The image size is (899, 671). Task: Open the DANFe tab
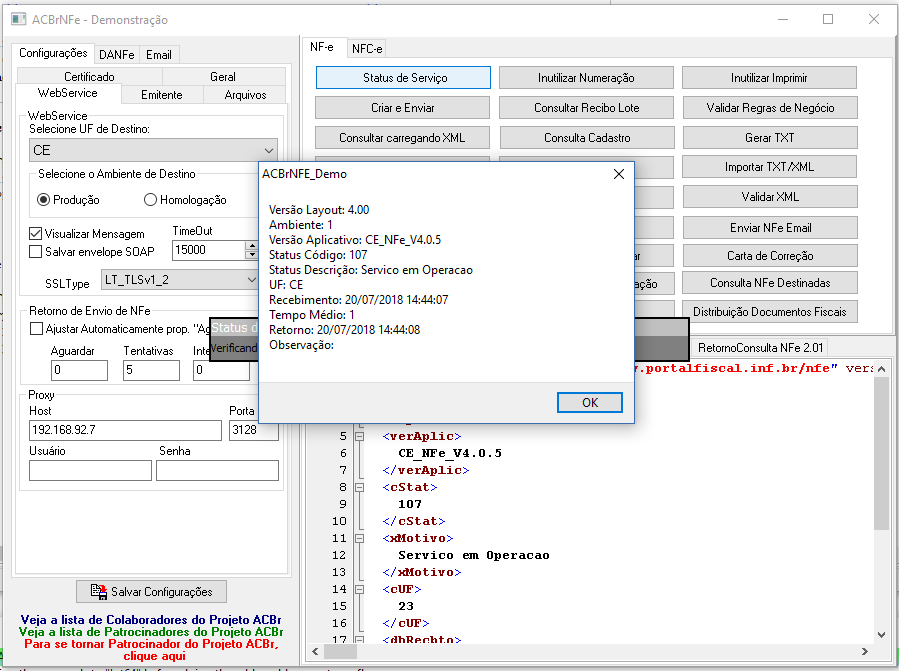(116, 54)
